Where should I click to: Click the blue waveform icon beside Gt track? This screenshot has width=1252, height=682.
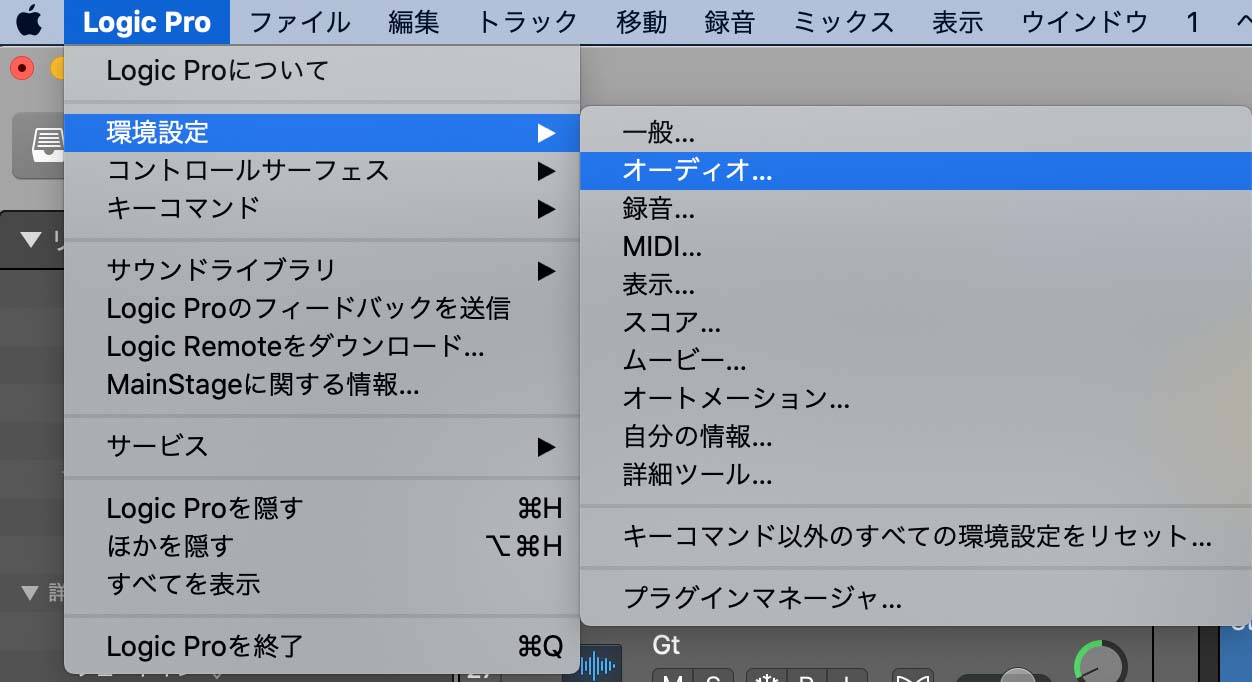[x=598, y=664]
